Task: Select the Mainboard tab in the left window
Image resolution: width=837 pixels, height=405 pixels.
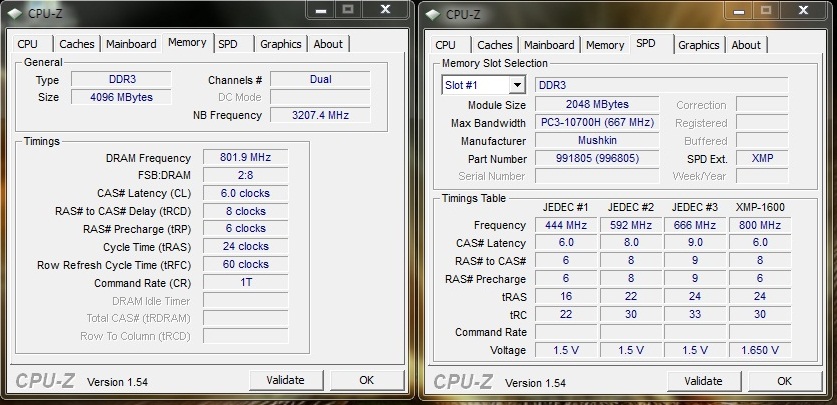Action: click(131, 44)
